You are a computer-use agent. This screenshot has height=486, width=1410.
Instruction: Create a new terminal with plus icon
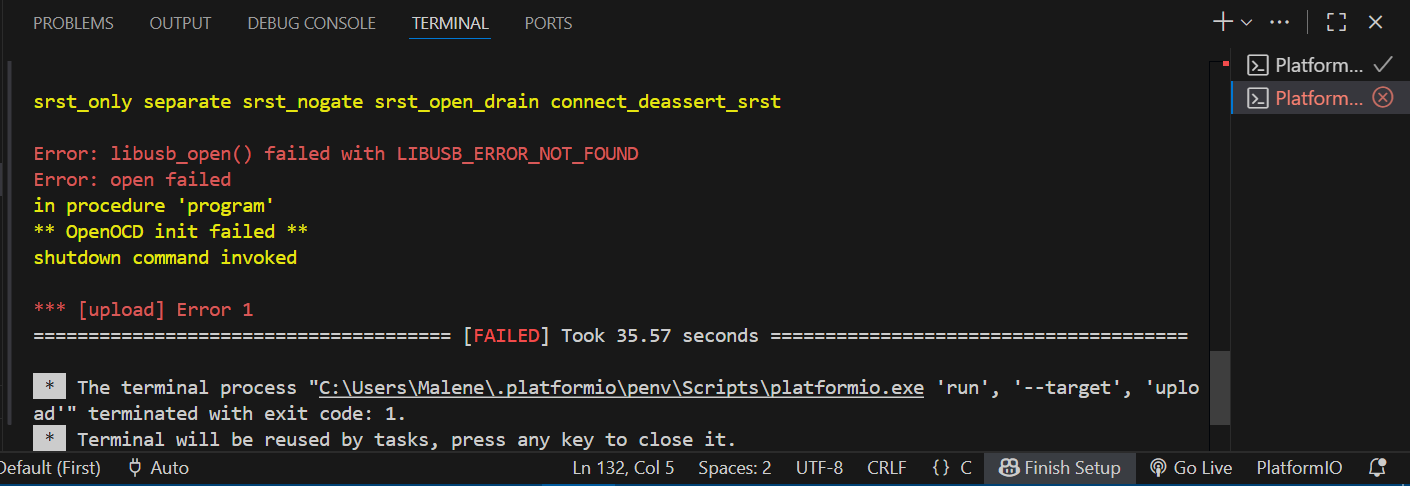pos(1223,22)
